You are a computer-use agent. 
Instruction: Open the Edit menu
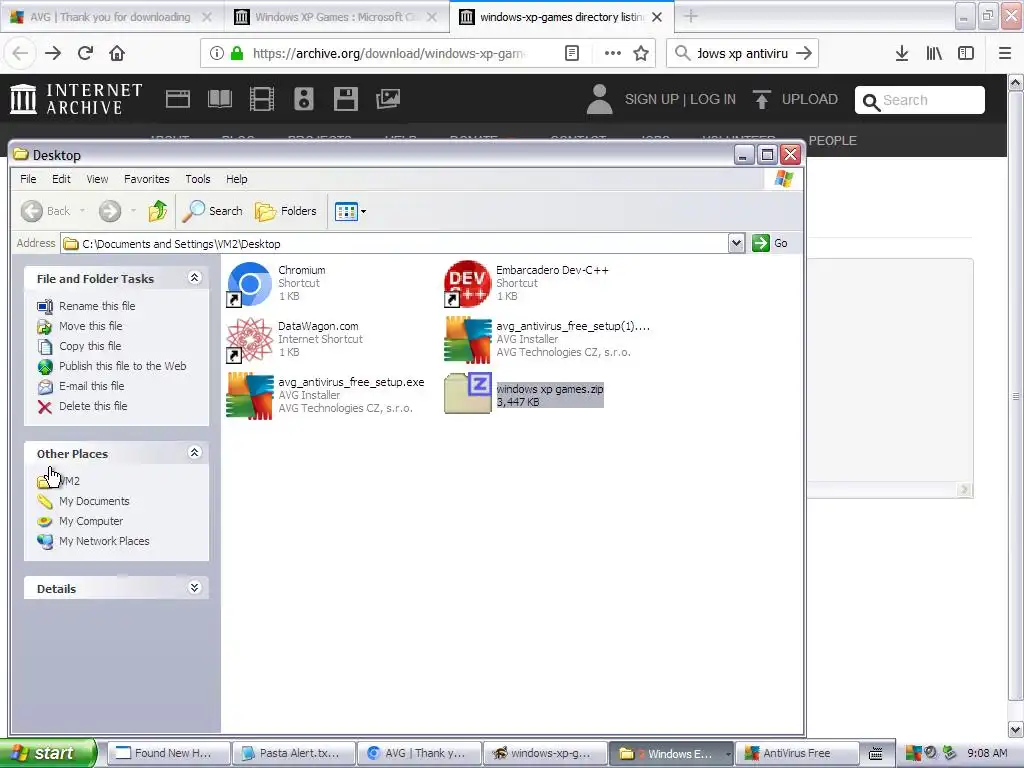(x=61, y=179)
